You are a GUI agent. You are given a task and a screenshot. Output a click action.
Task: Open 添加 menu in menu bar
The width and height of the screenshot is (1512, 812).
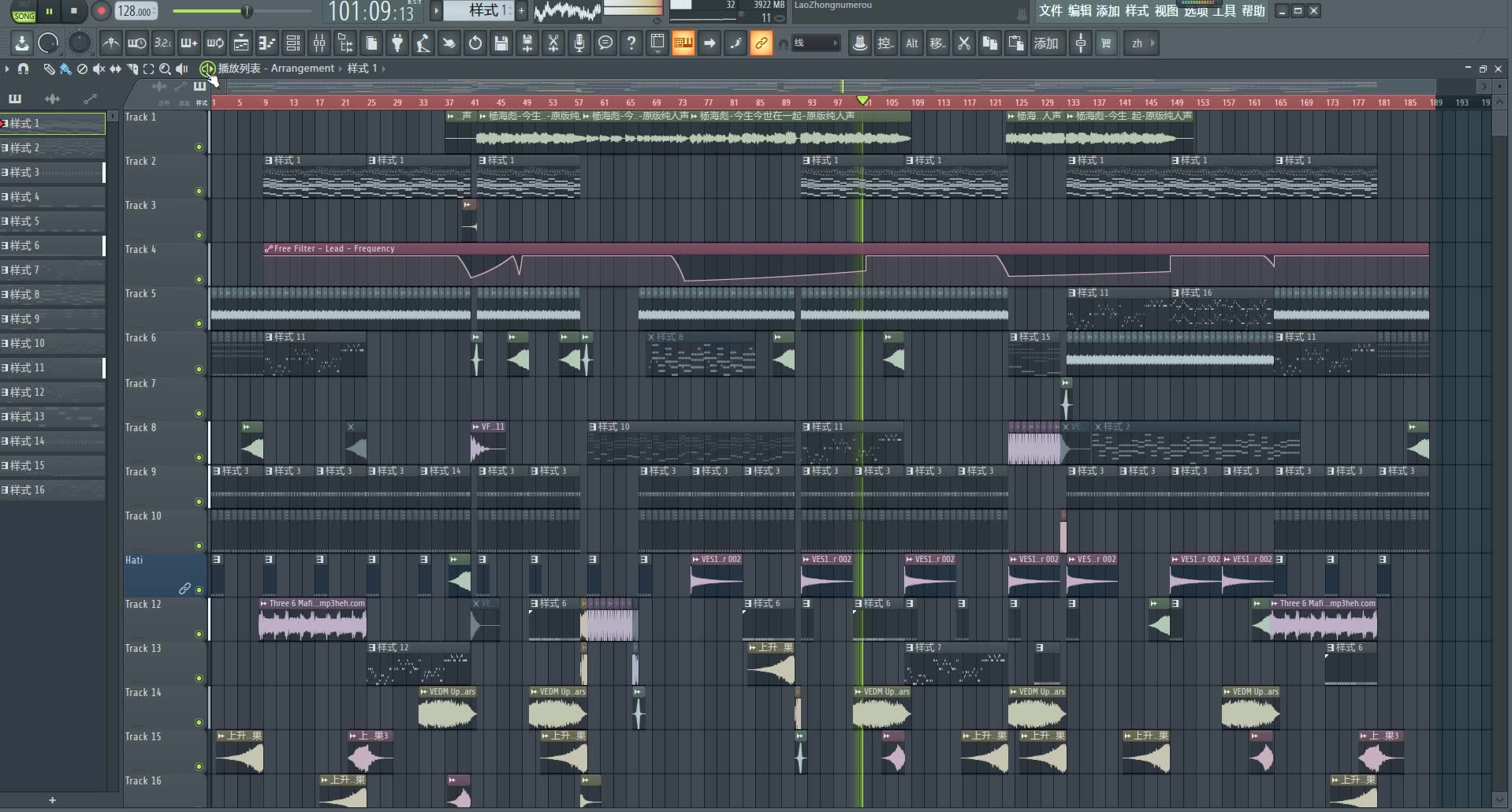(x=1108, y=11)
